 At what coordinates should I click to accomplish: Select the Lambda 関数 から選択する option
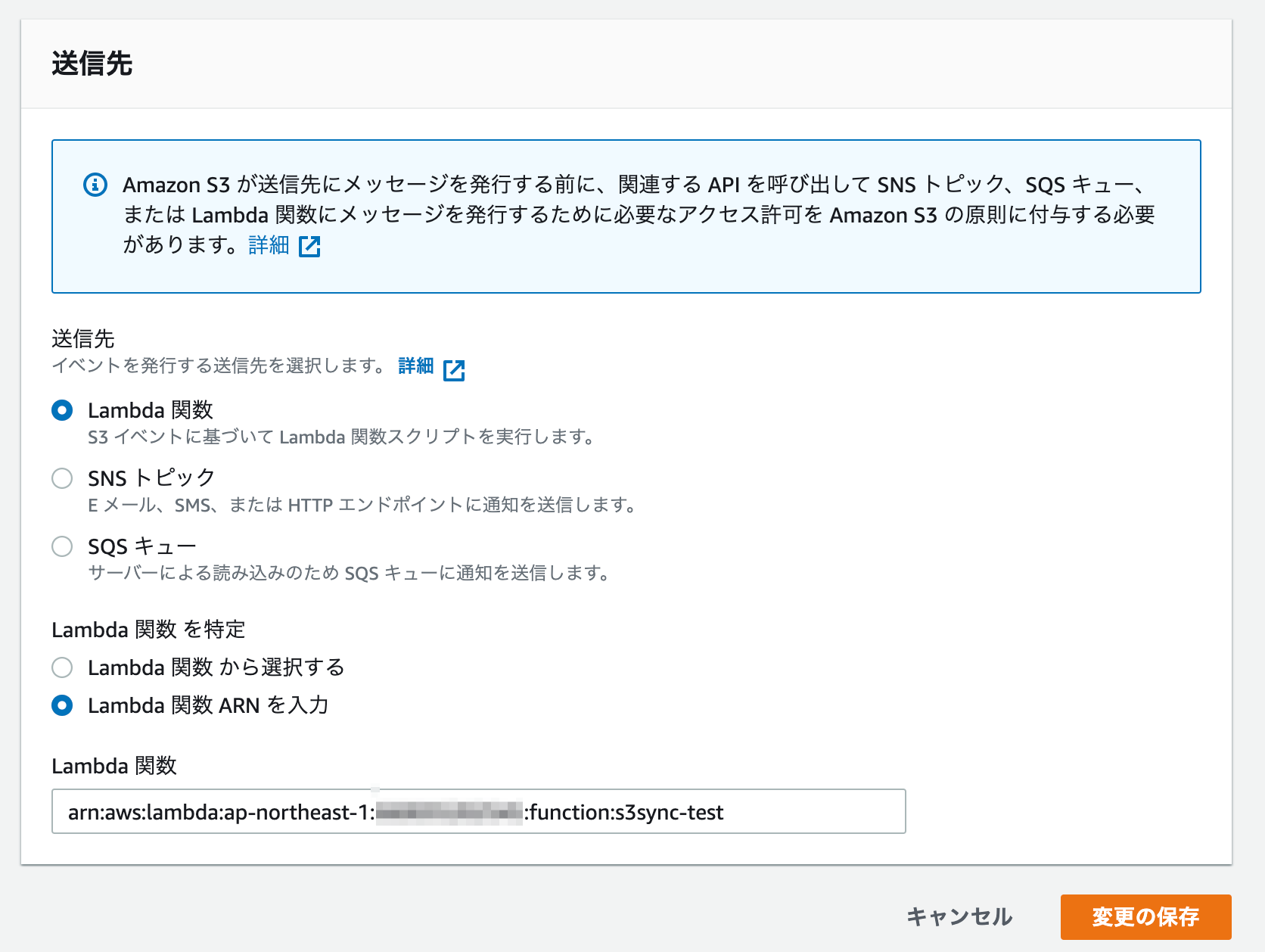(x=62, y=667)
